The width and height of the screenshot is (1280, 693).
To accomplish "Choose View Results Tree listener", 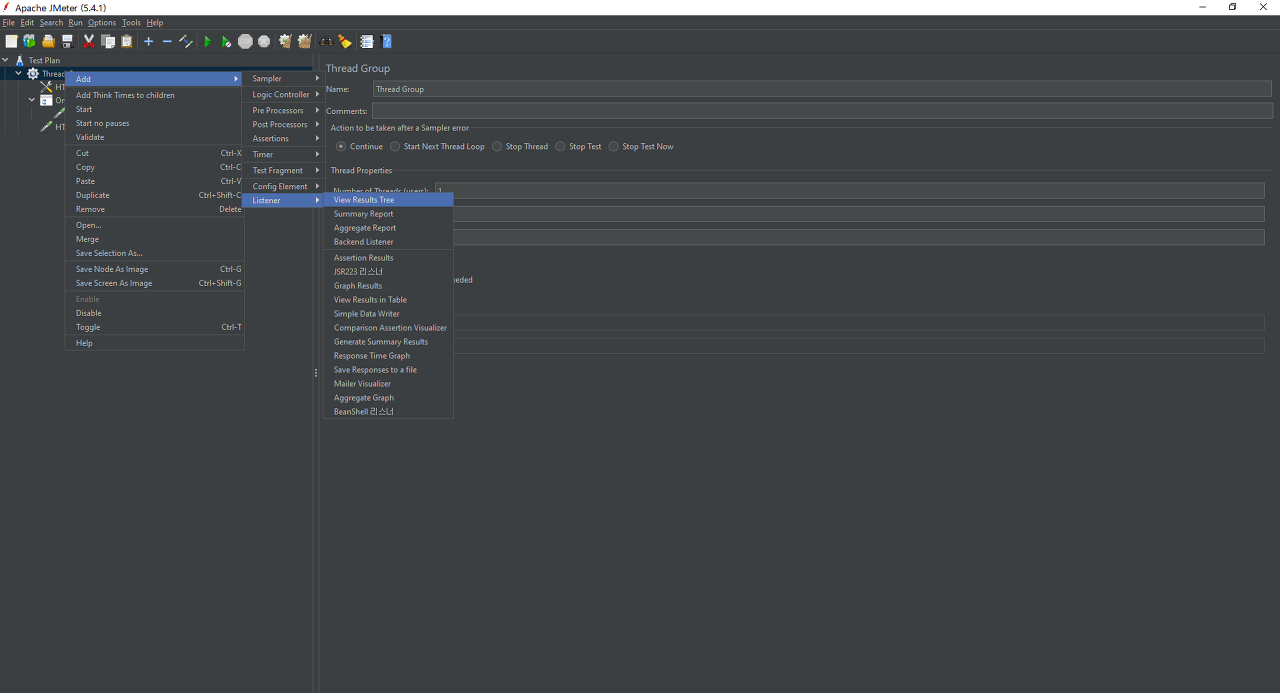I will pyautogui.click(x=388, y=200).
